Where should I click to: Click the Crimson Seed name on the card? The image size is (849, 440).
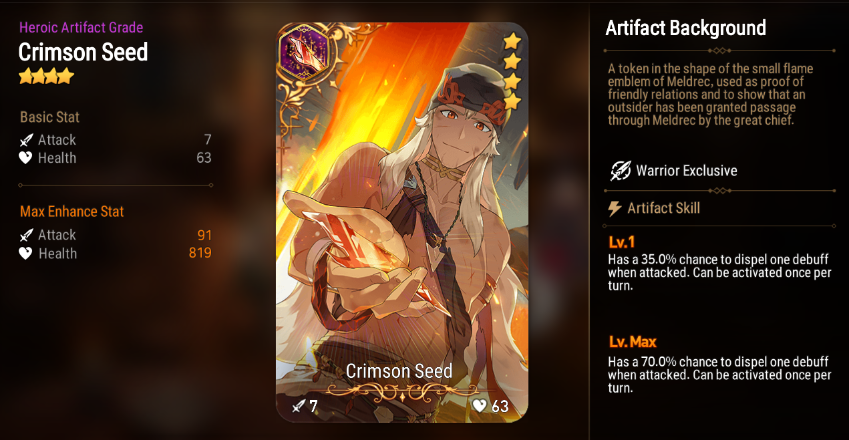pos(399,371)
